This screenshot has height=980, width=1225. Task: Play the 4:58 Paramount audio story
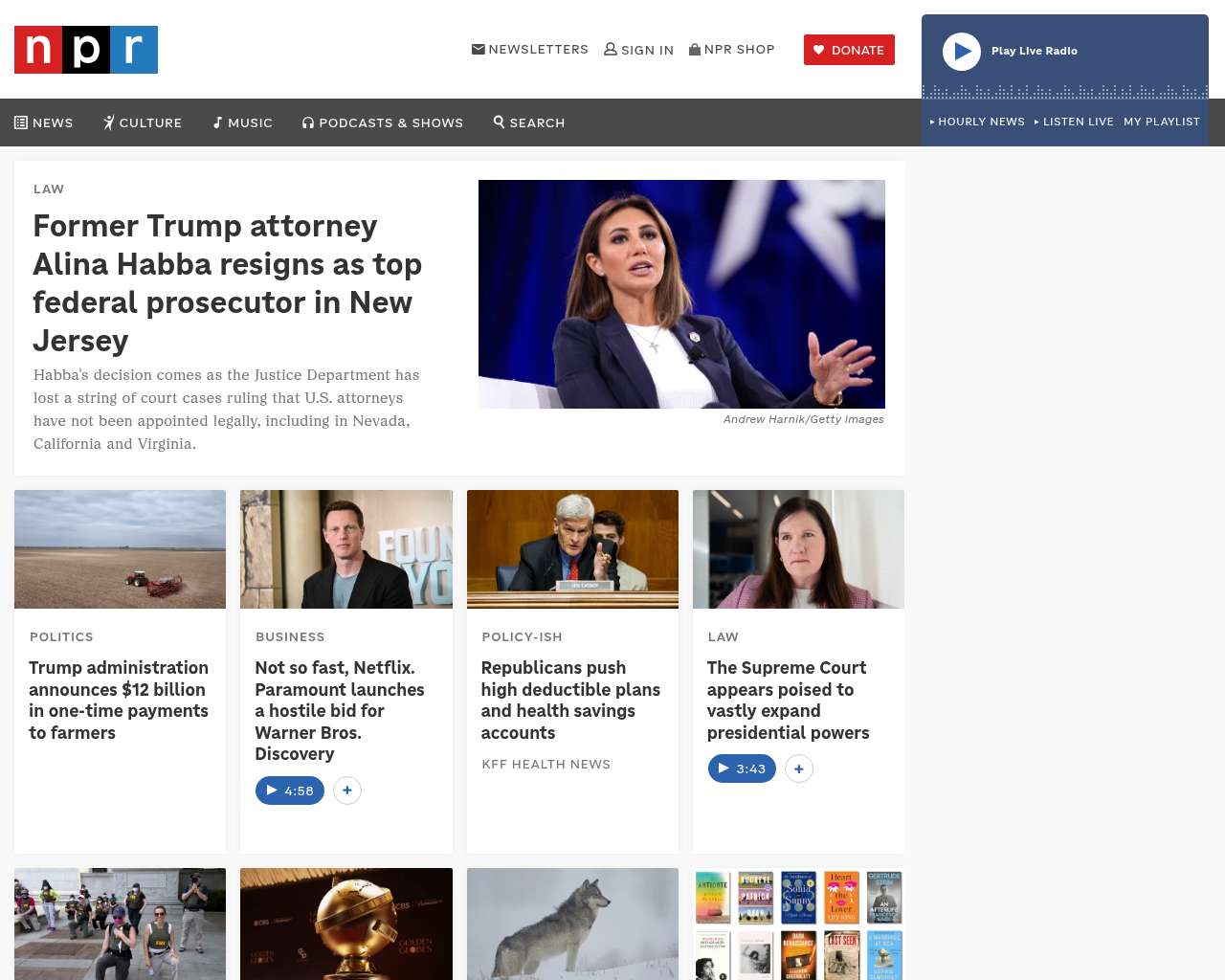[290, 791]
